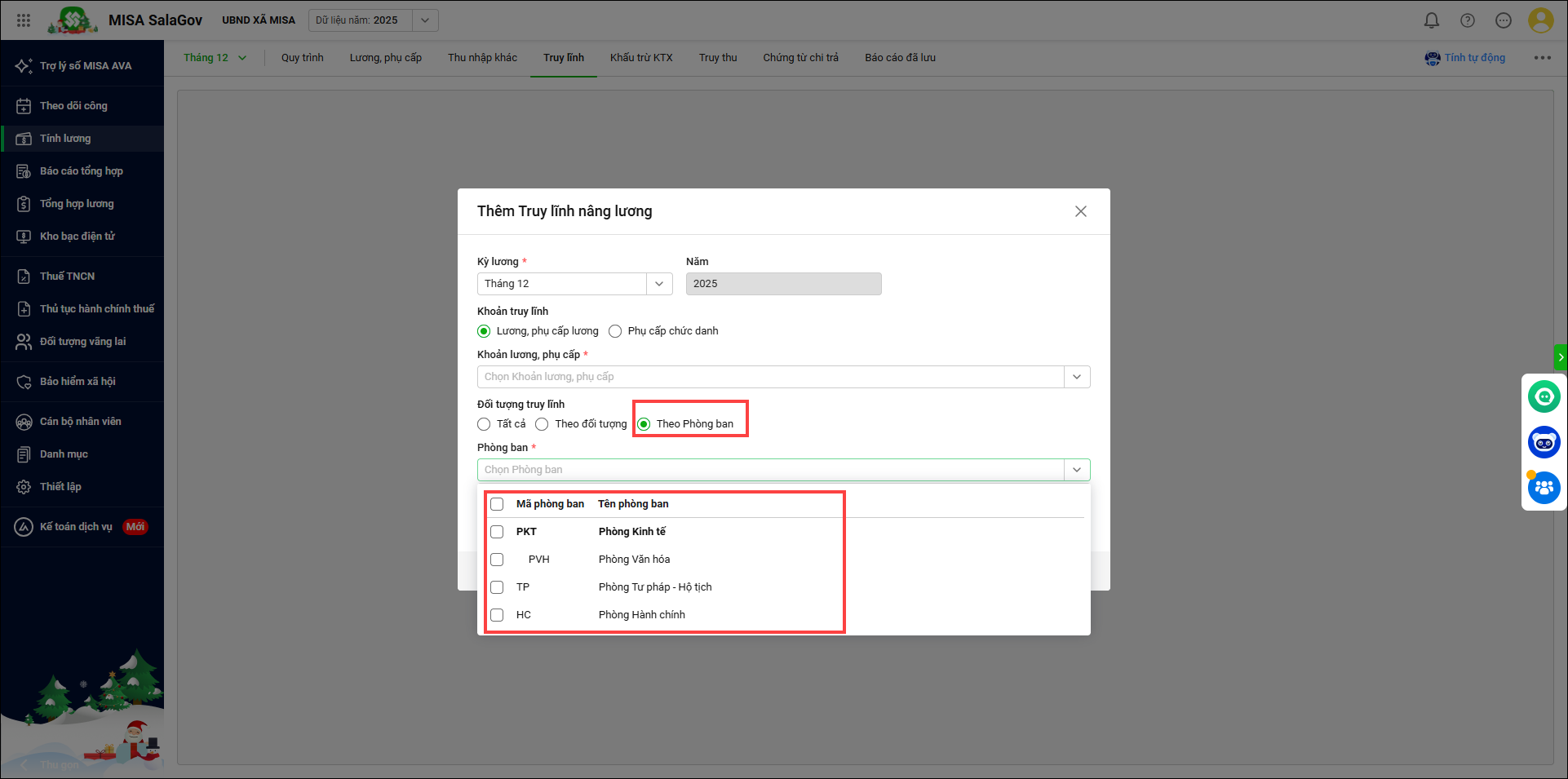The width and height of the screenshot is (1568, 779).
Task: Close the Thêm Truy lĩnh nâng lương dialog
Action: coord(1081,211)
